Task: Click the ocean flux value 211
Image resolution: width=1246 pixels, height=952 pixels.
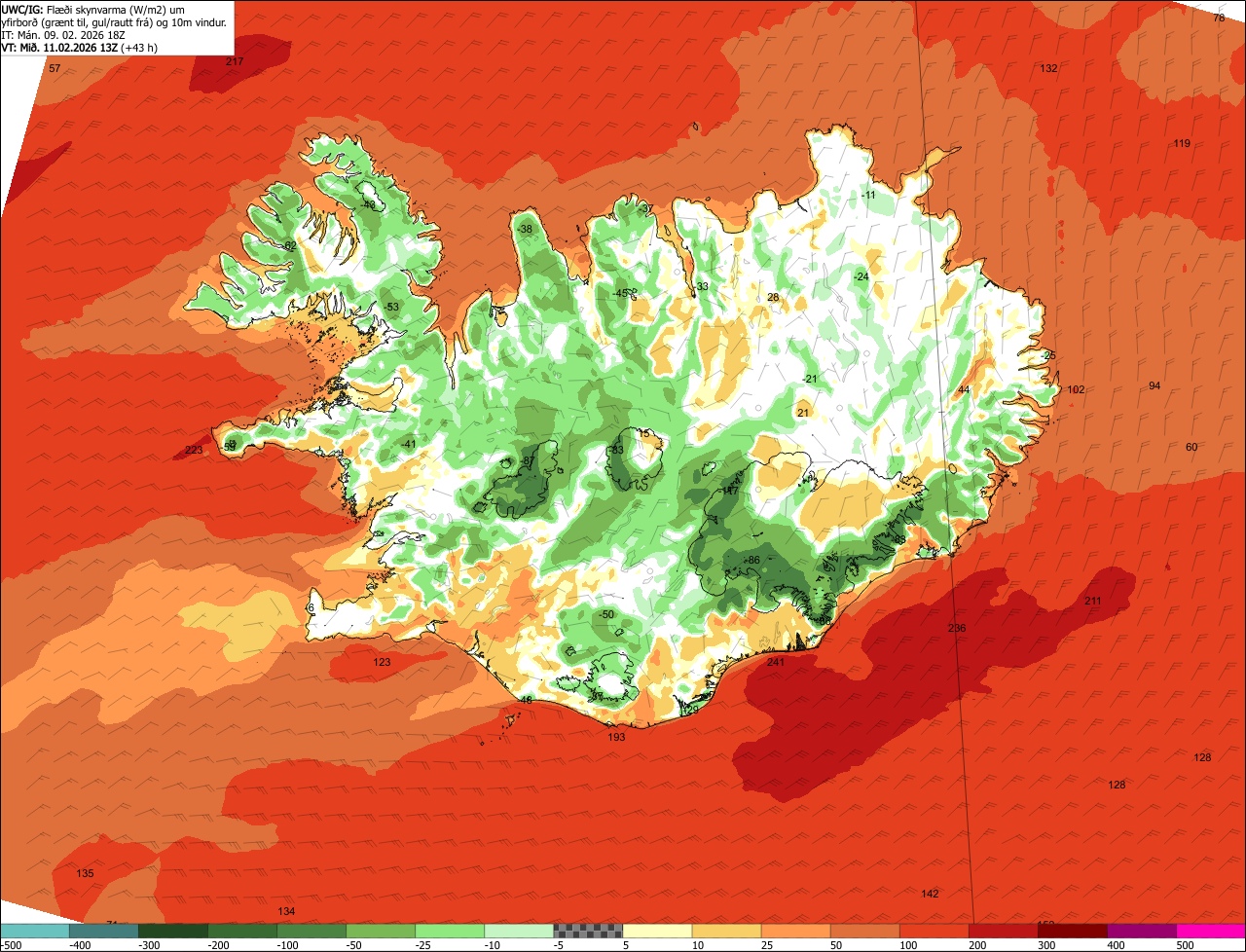Action: pyautogui.click(x=1093, y=602)
